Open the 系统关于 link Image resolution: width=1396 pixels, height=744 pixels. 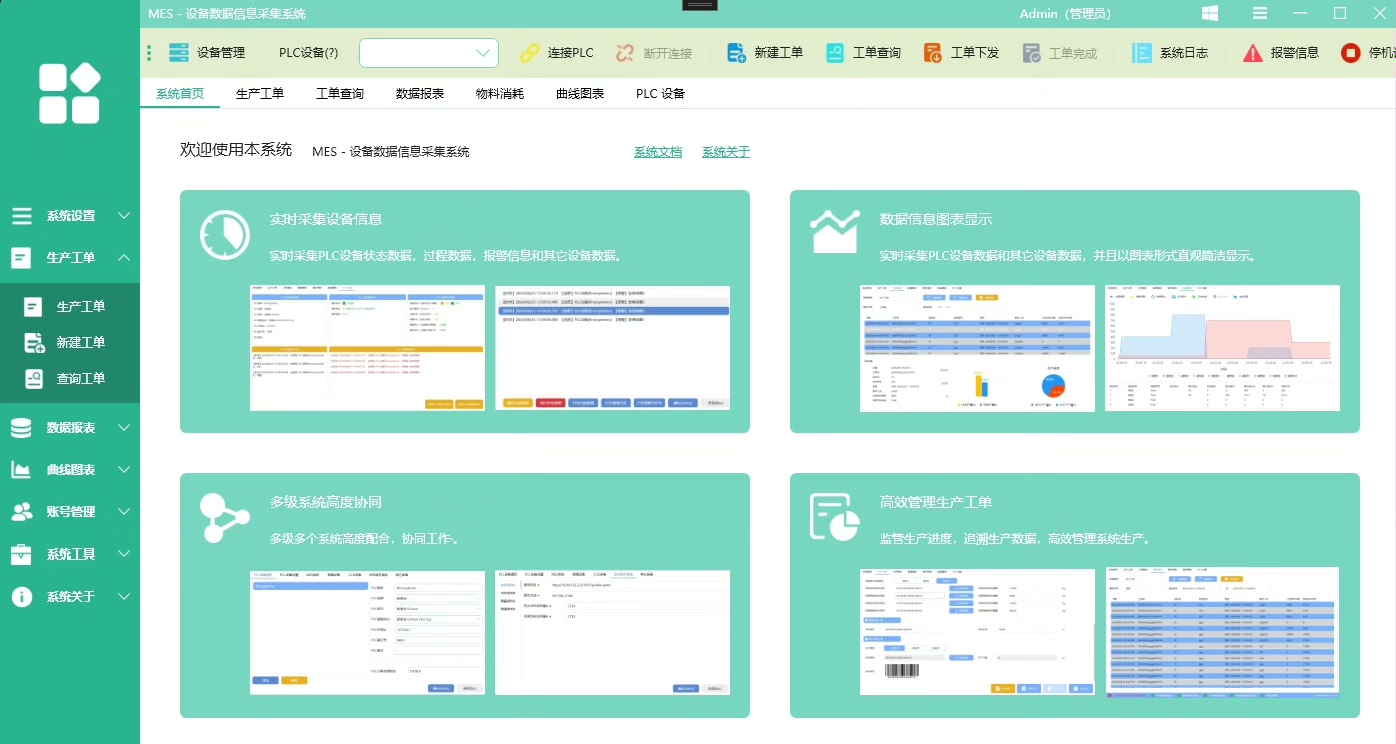(x=726, y=152)
